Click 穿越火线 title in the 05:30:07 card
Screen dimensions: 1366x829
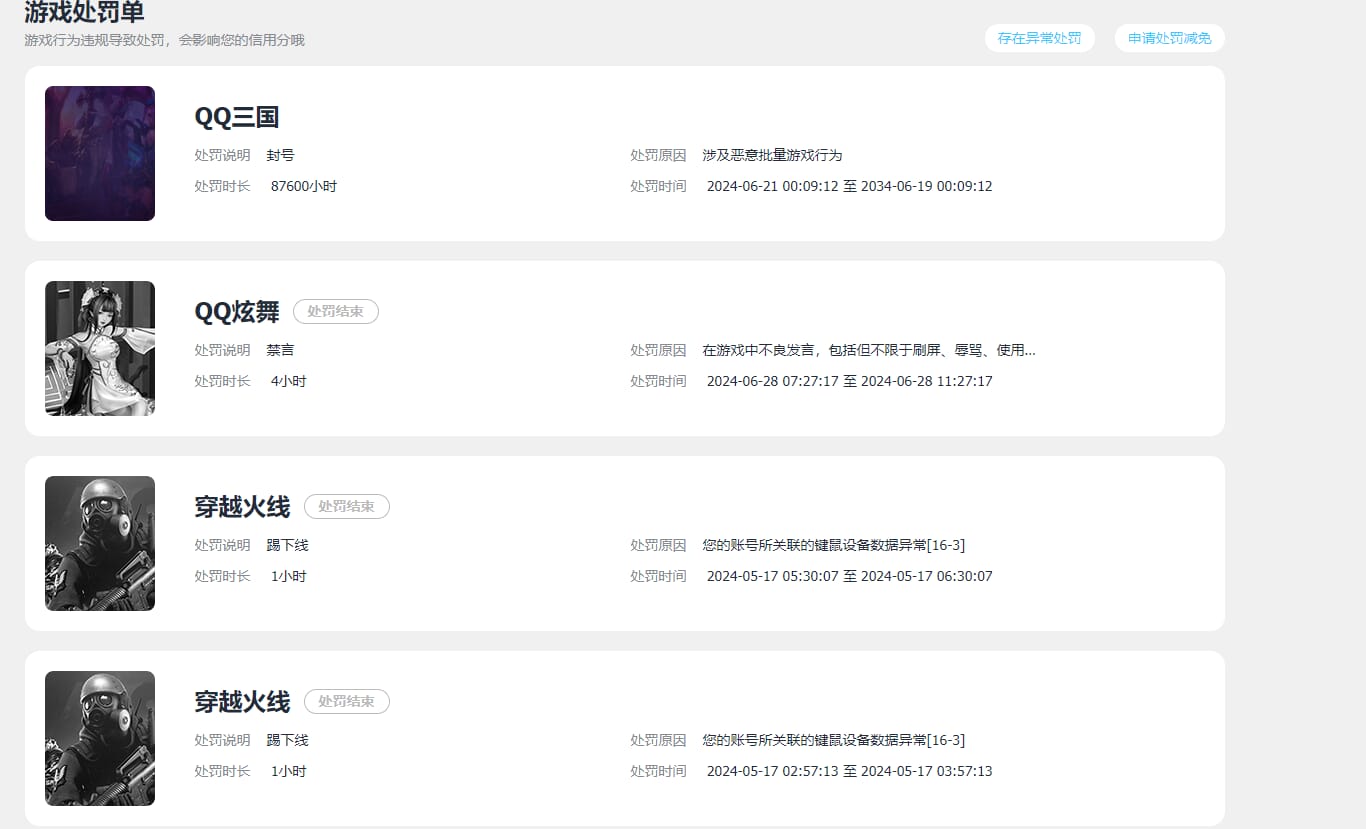(x=242, y=507)
